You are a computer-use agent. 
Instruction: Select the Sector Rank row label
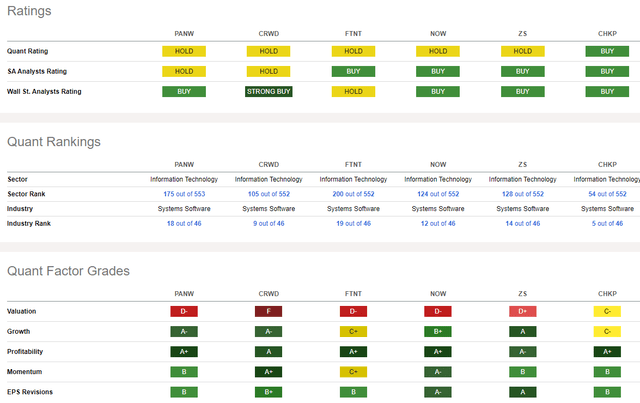pos(26,194)
